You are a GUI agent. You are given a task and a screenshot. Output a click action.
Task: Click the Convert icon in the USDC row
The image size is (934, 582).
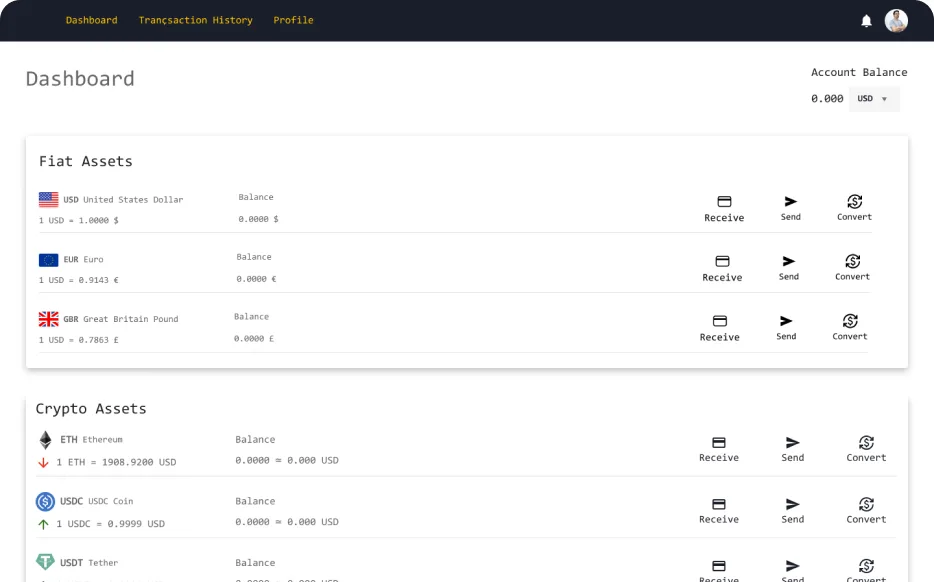click(866, 504)
